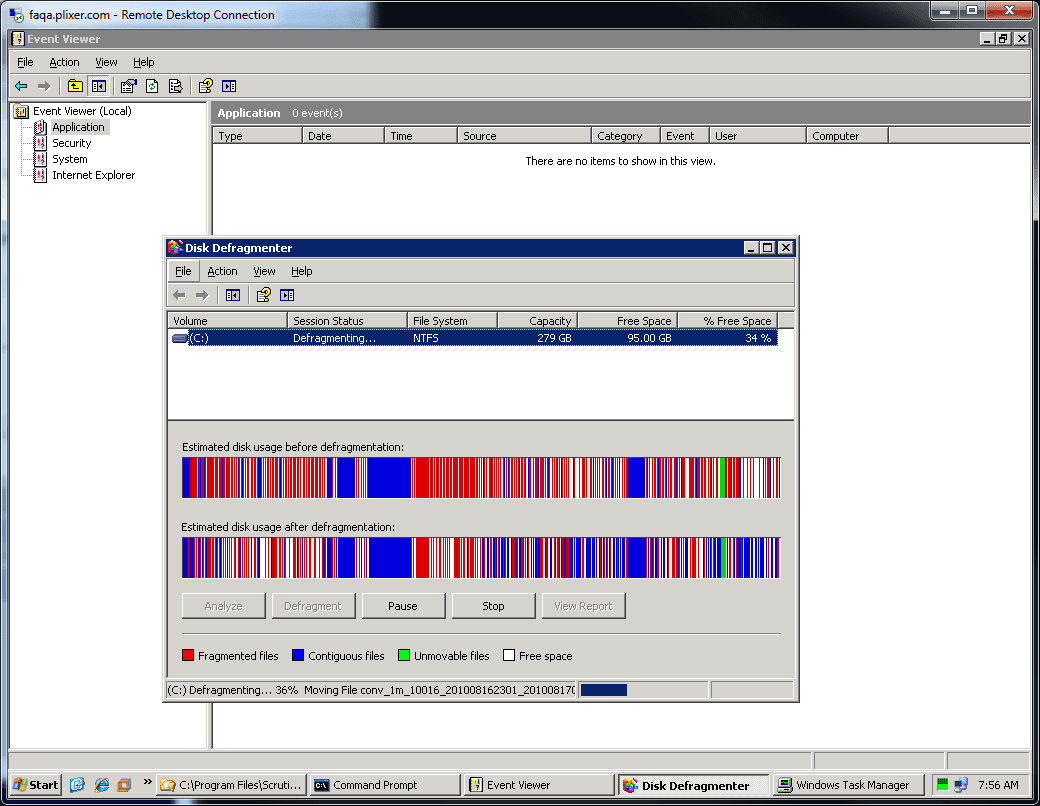The height and width of the screenshot is (806, 1040).
Task: Launch Internet Explorer from Quick Launch
Action: pos(101,785)
